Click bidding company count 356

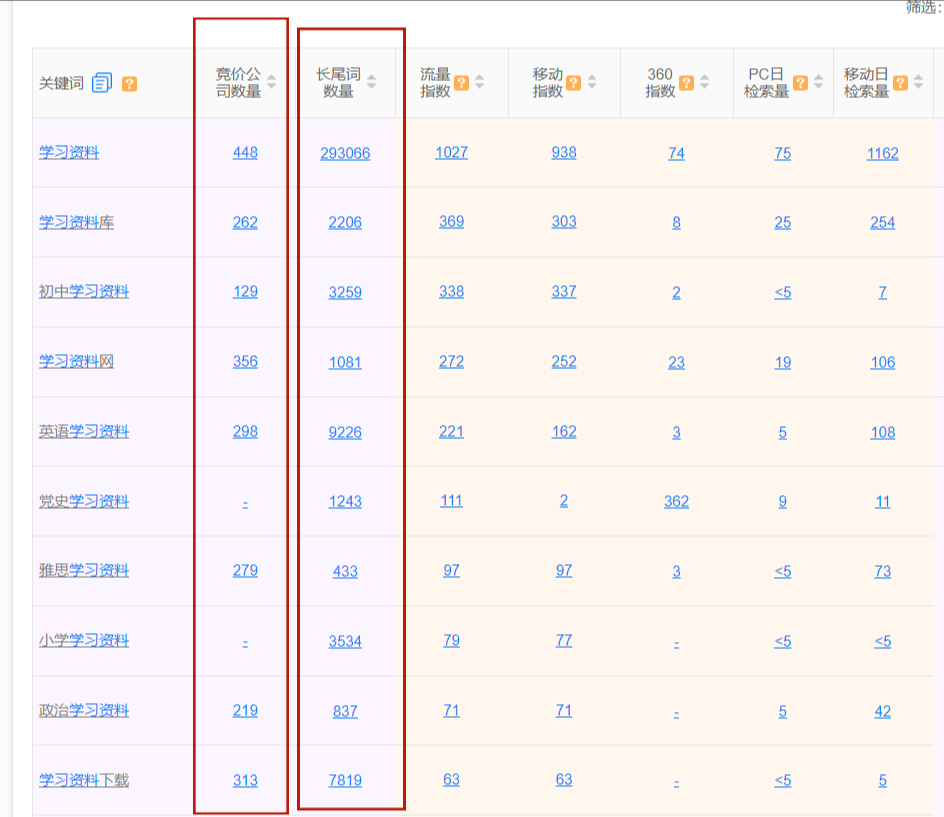point(245,362)
